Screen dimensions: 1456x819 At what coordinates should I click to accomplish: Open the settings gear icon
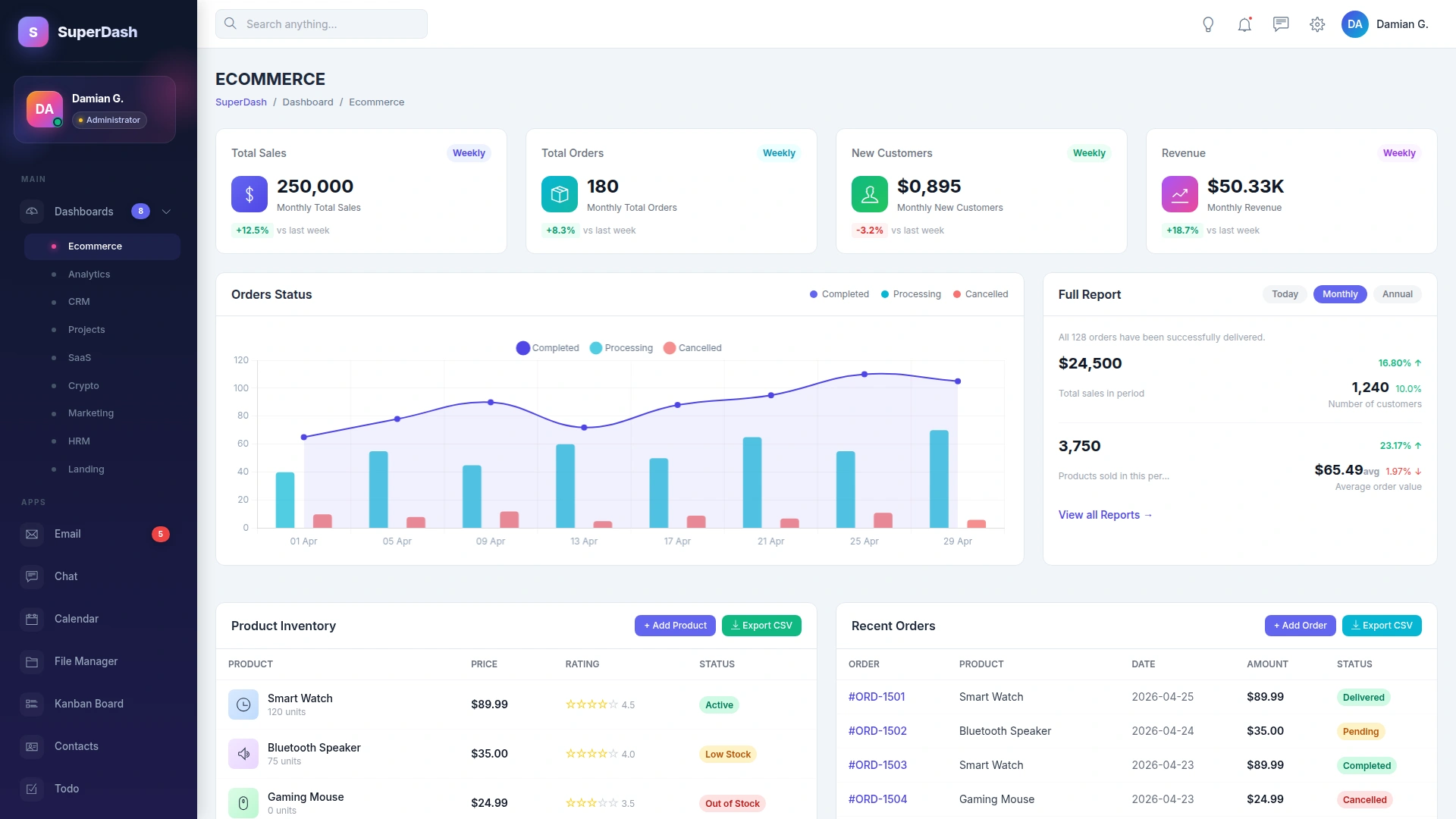1317,24
